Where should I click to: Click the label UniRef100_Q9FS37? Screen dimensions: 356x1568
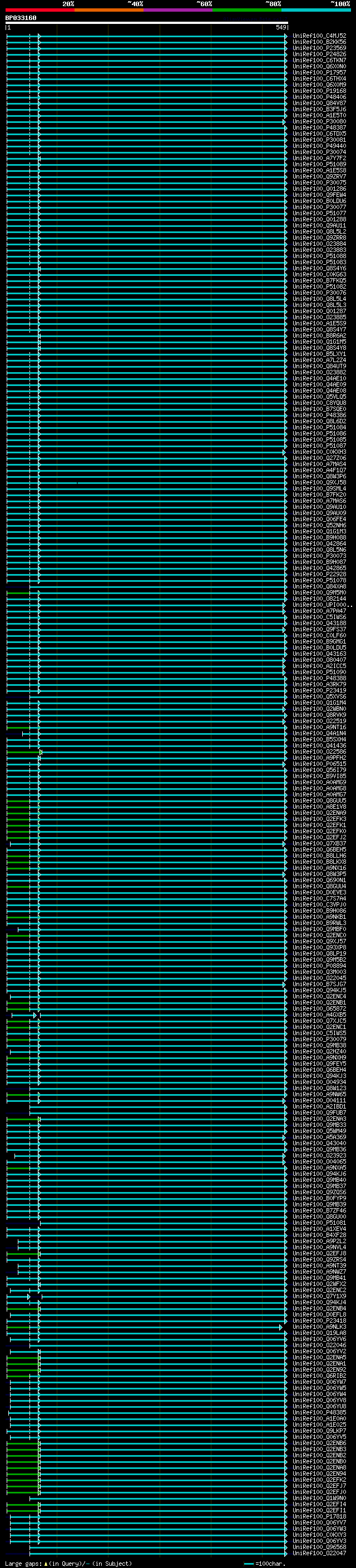pyautogui.click(x=319, y=629)
